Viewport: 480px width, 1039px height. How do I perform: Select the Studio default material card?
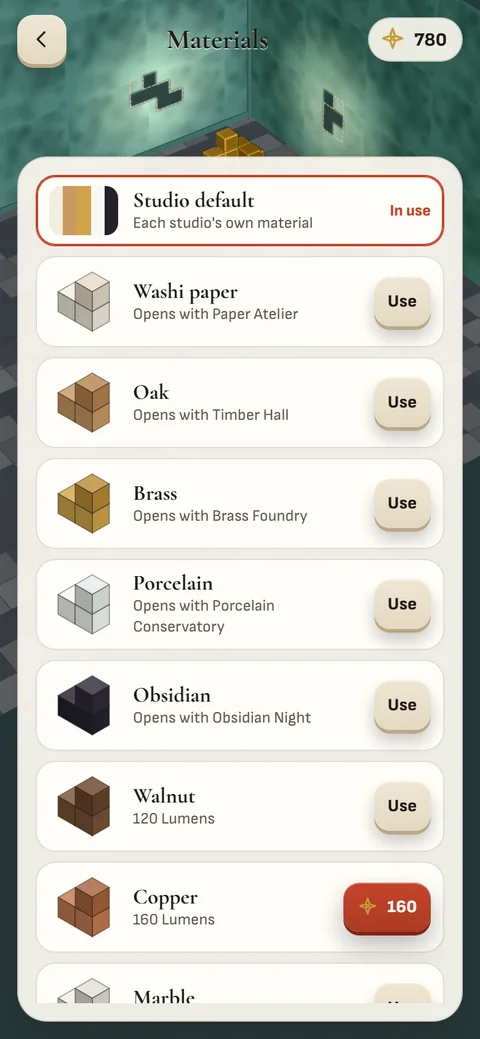[240, 211]
